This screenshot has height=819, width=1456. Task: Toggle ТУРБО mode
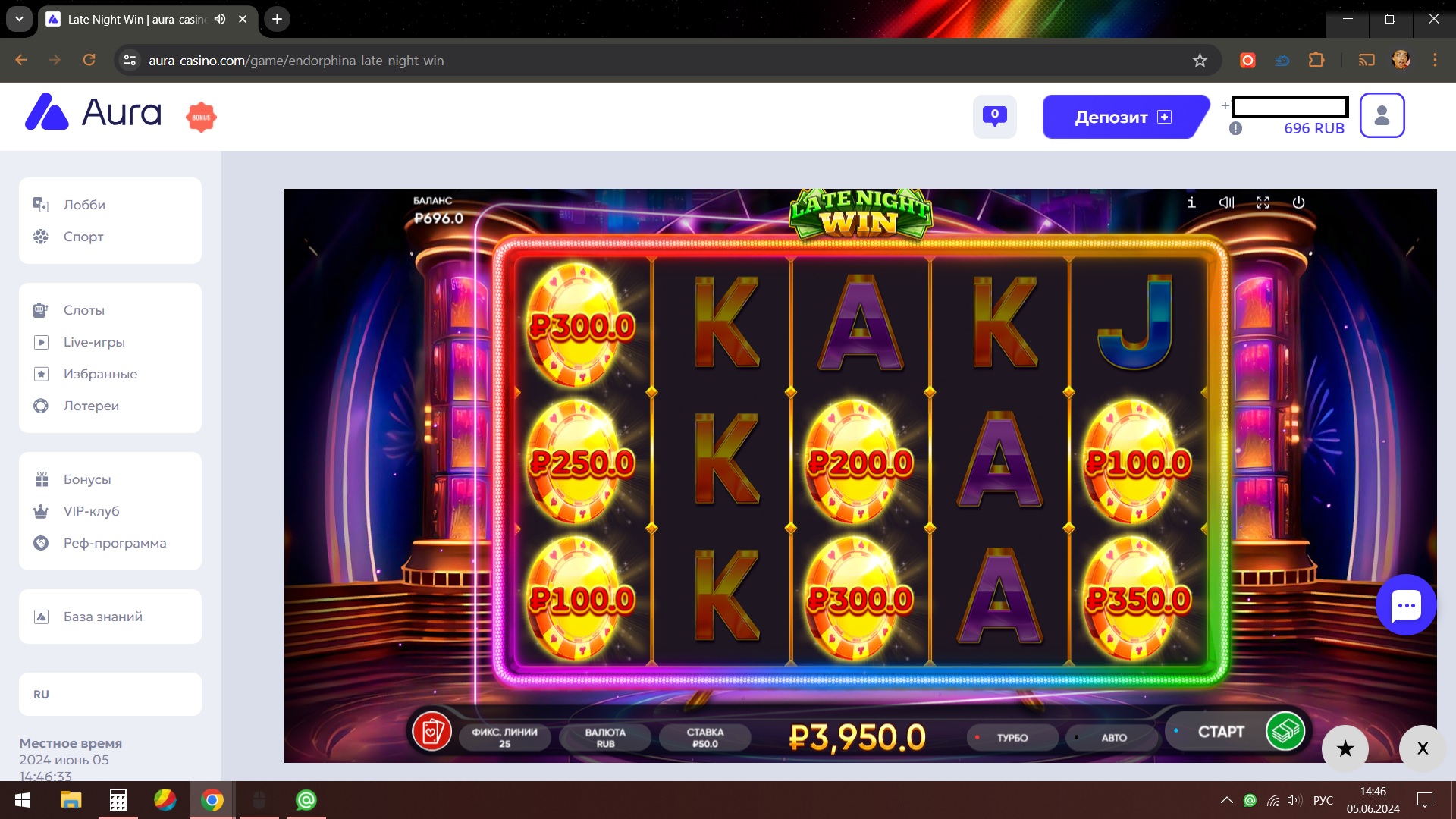point(1012,737)
